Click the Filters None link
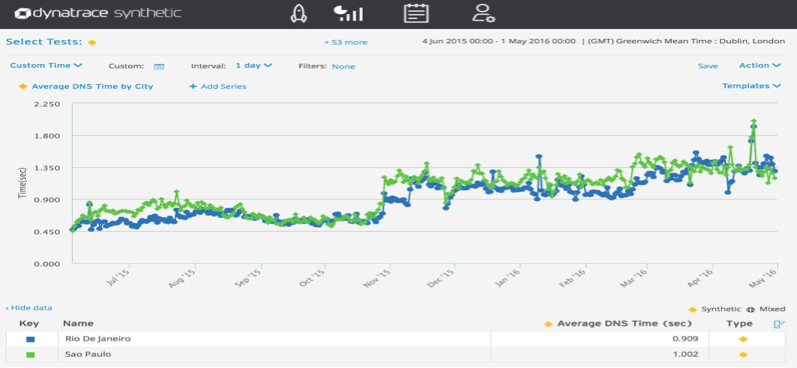Viewport: 797px width, 368px height. pos(344,67)
